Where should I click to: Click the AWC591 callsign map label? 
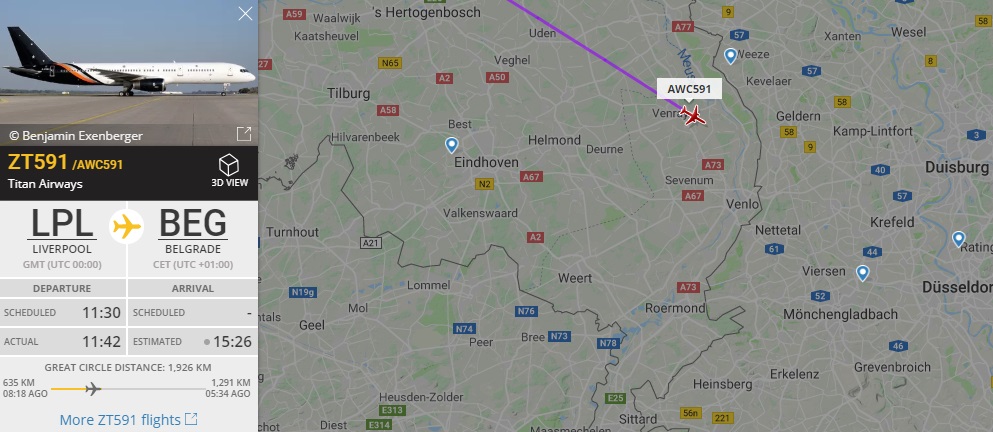689,89
